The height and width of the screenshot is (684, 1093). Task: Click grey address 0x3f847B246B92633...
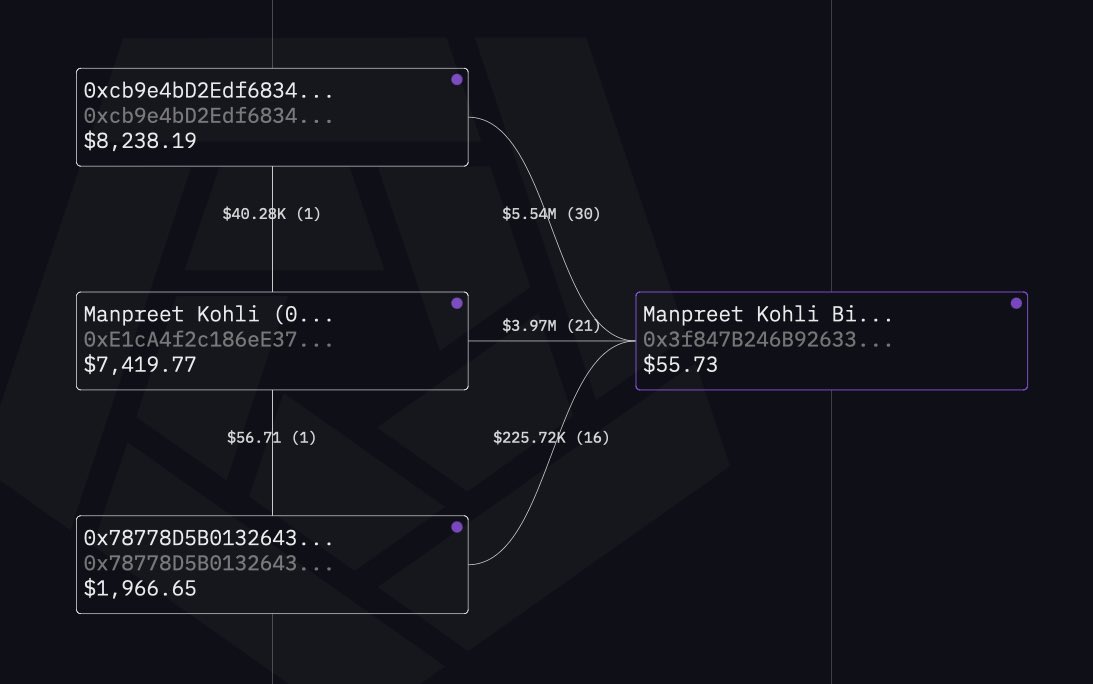[x=767, y=340]
